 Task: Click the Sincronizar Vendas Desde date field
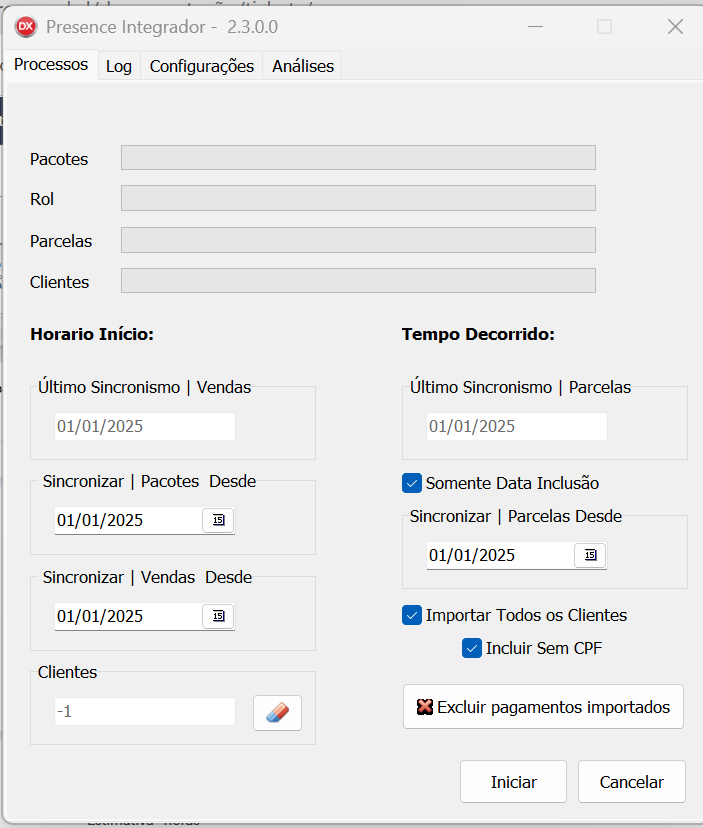point(127,616)
